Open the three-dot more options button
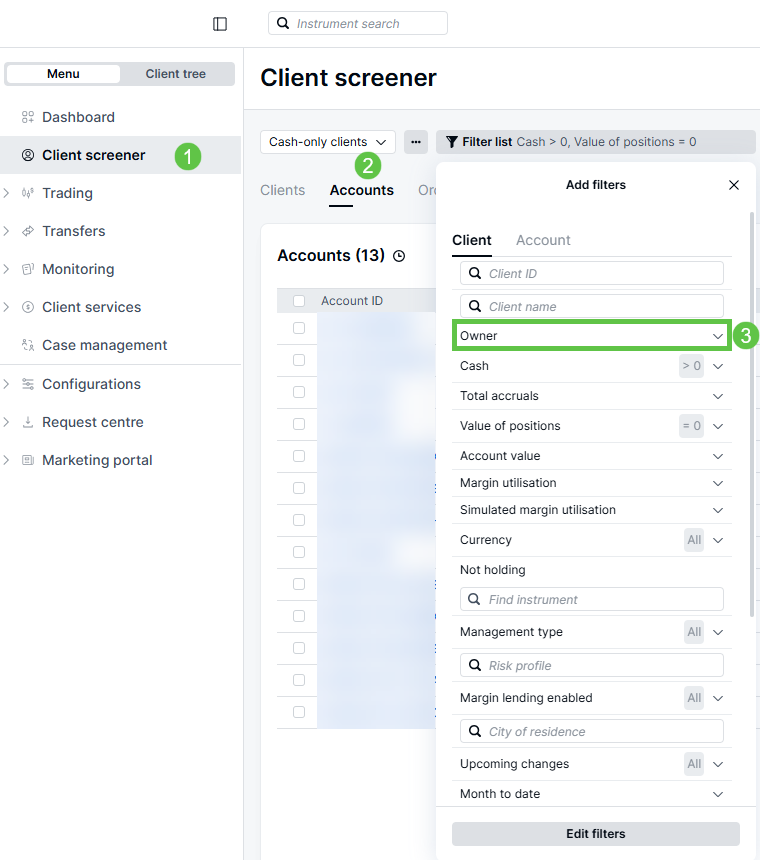This screenshot has width=760, height=860. pos(416,142)
